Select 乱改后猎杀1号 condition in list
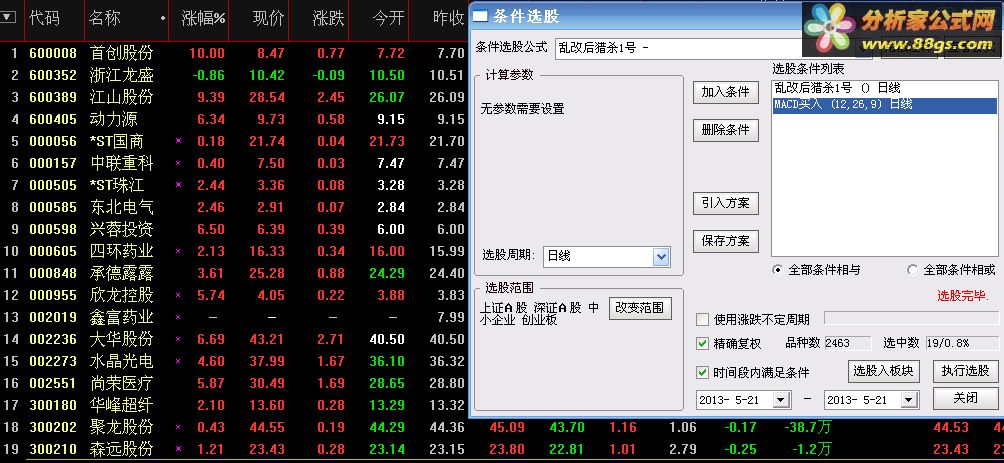 point(884,88)
